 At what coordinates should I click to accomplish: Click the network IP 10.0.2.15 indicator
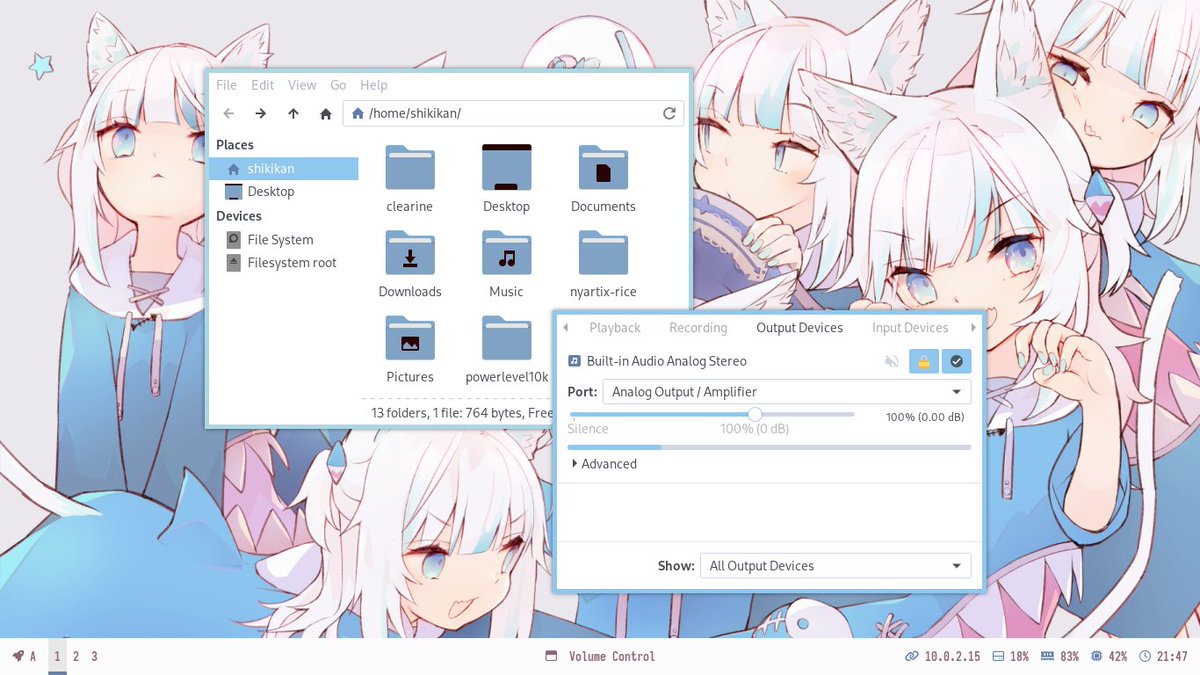[x=942, y=656]
